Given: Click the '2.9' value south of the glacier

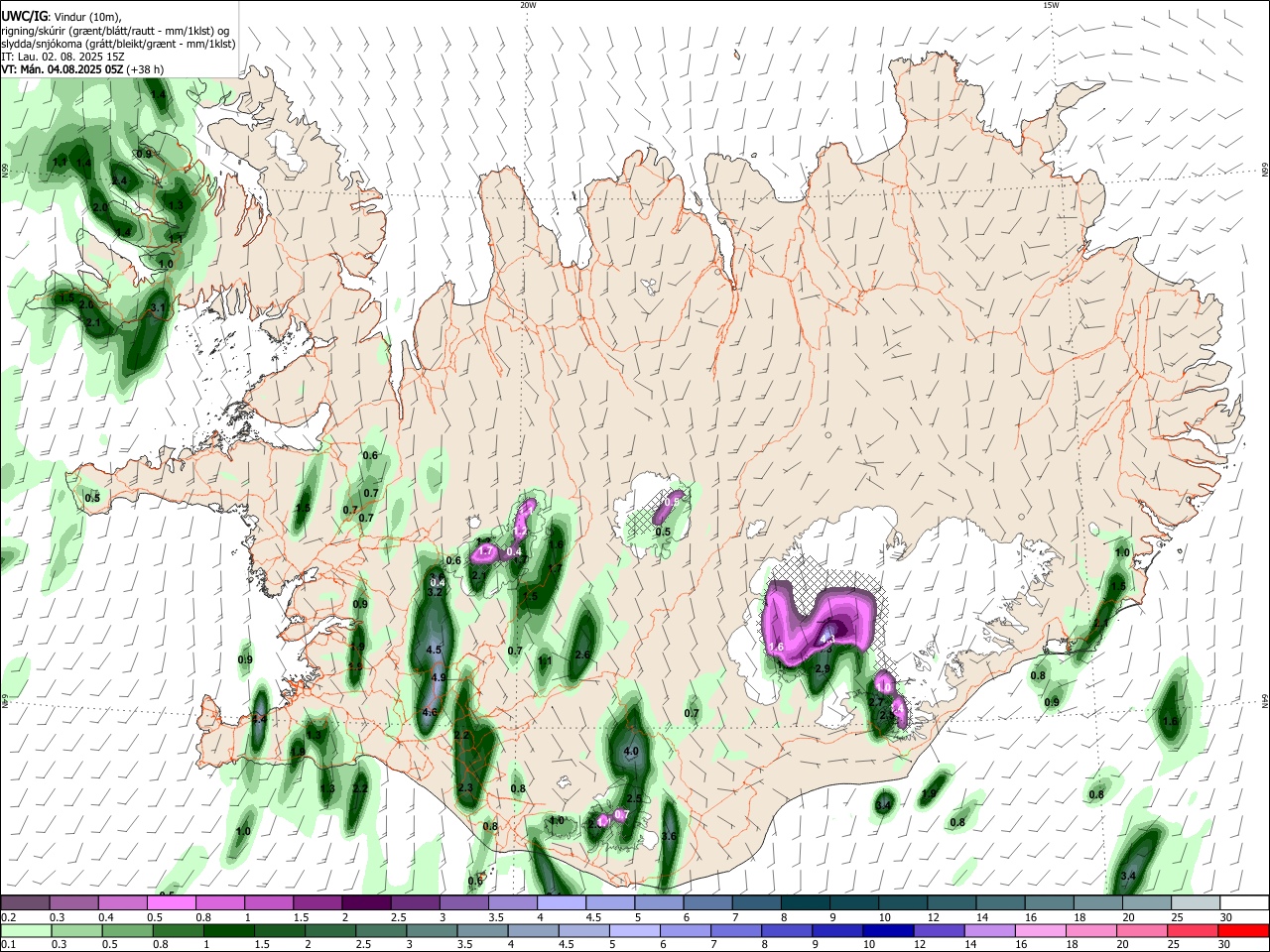Looking at the screenshot, I should [x=823, y=669].
